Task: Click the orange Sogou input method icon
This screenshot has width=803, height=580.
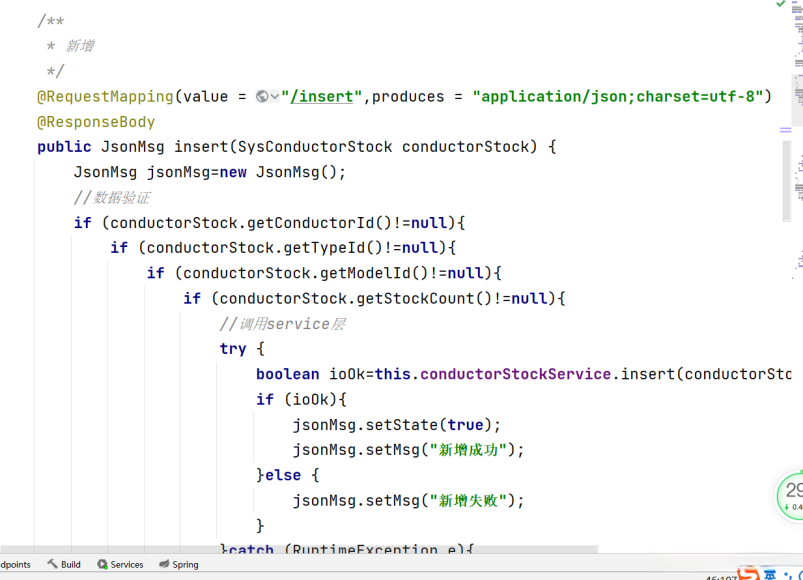Action: [748, 574]
